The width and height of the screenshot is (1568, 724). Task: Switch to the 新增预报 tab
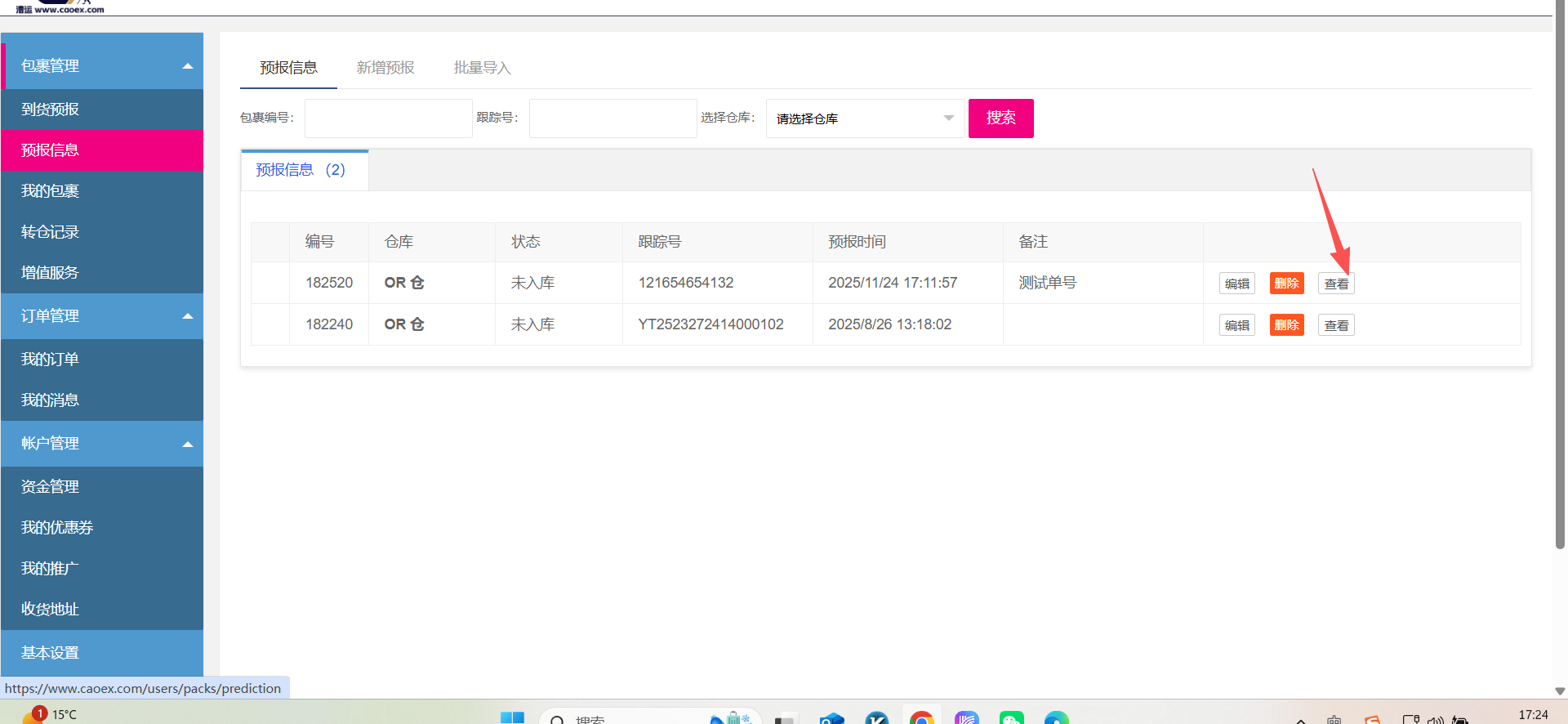pos(385,68)
